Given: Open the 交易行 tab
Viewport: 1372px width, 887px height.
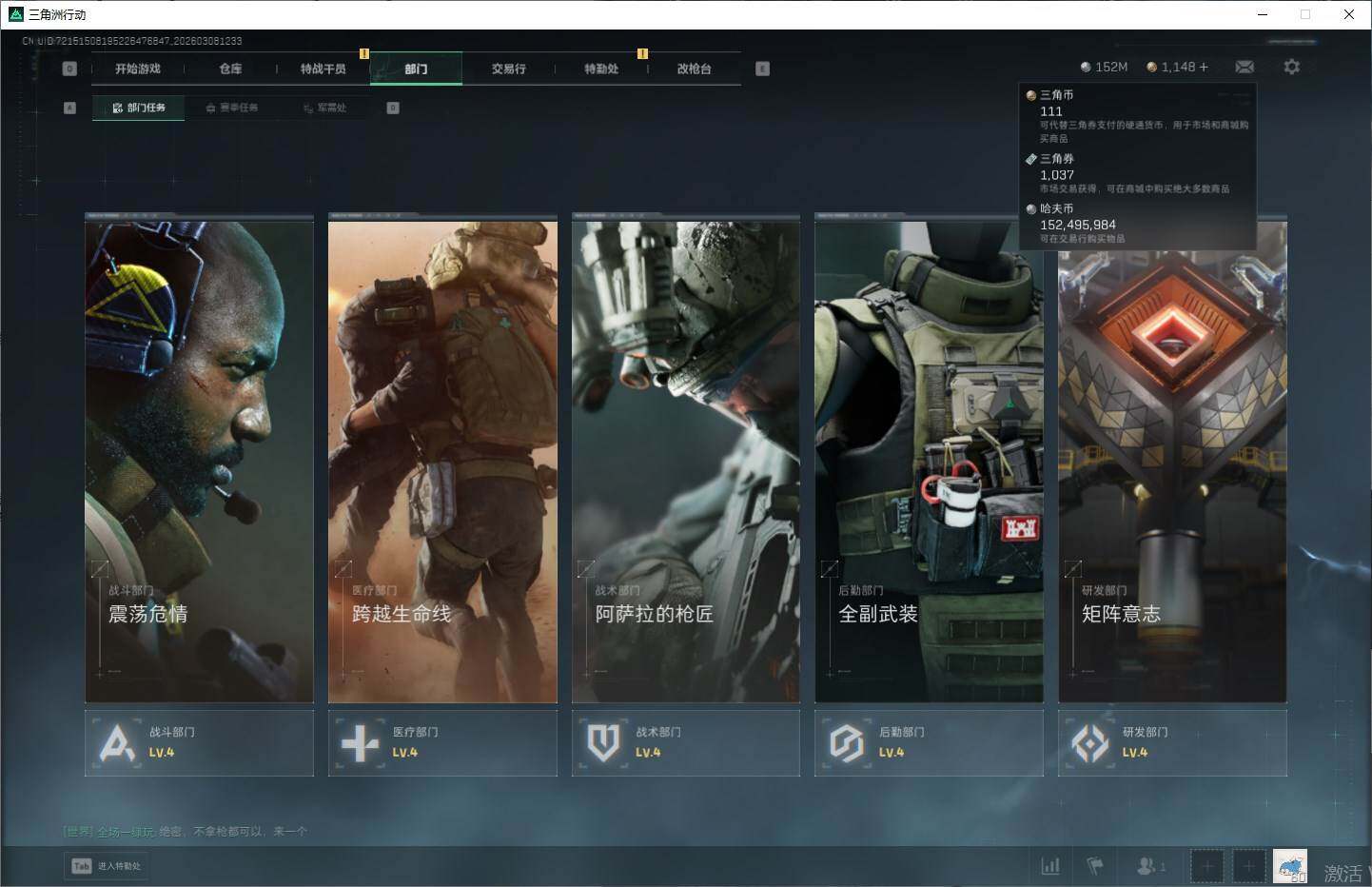Looking at the screenshot, I should 508,69.
